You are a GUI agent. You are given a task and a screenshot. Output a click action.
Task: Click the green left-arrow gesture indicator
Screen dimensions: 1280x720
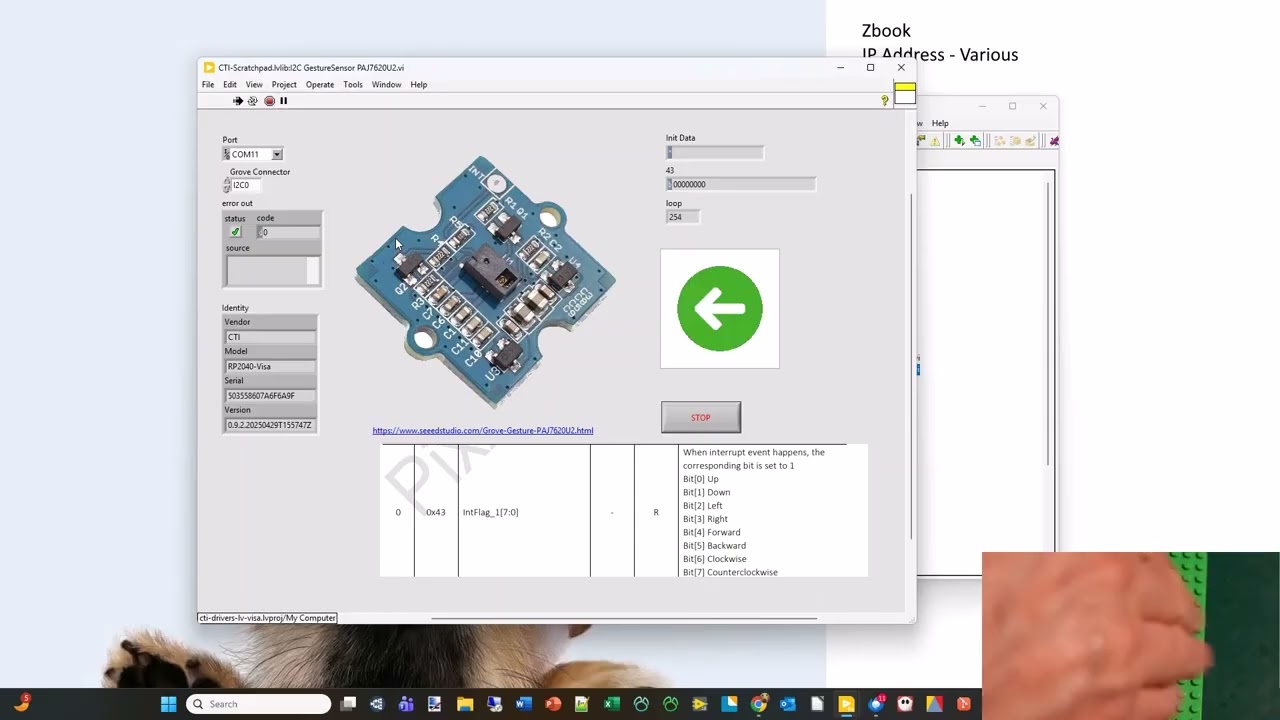tap(720, 309)
